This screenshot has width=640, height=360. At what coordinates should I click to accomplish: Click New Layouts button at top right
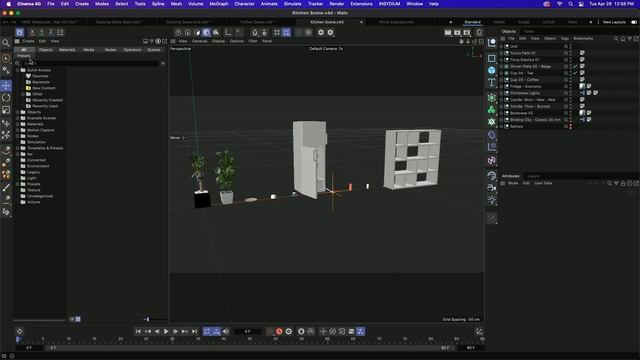(614, 22)
